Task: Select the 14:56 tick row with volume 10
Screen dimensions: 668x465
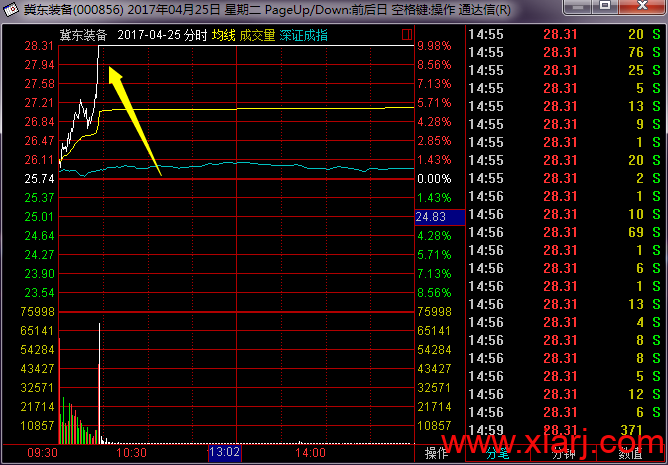Action: tap(564, 214)
